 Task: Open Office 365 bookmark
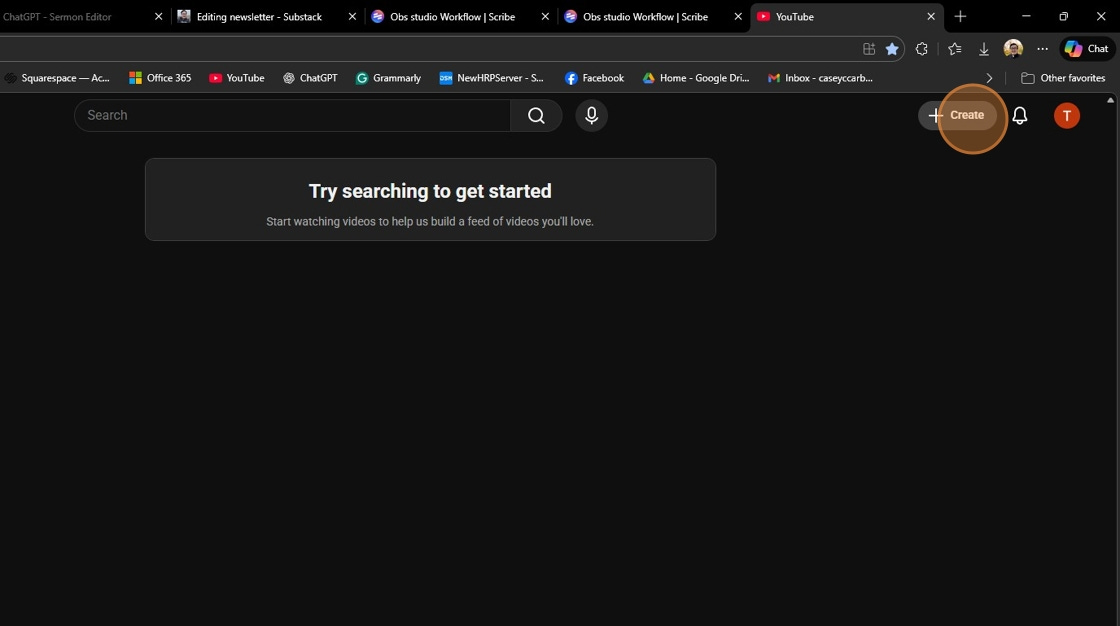tap(160, 78)
